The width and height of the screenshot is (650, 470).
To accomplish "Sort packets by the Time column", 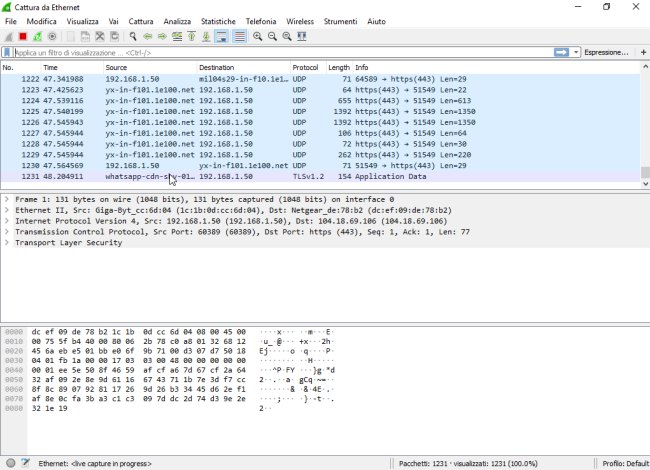I will pyautogui.click(x=72, y=67).
